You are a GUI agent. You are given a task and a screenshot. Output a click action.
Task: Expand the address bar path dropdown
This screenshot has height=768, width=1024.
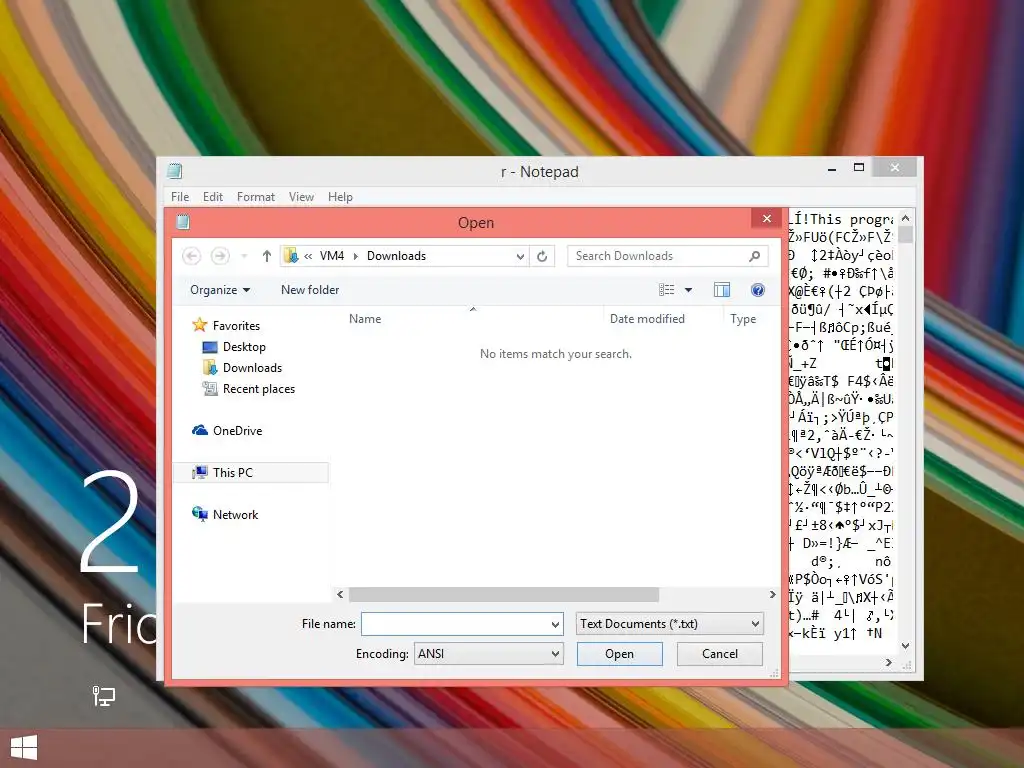pos(520,256)
